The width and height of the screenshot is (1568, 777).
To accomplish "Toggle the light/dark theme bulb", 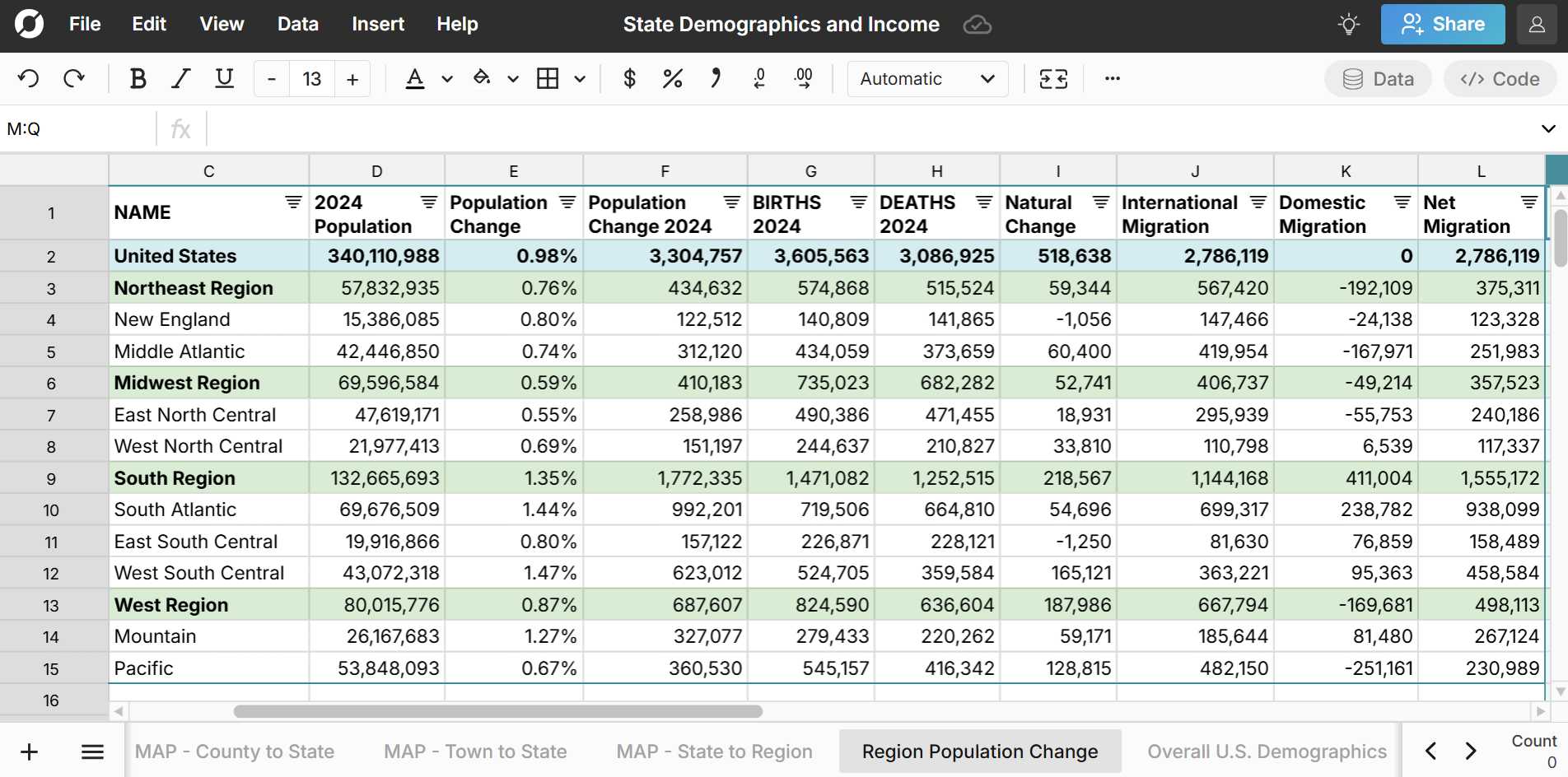I will pyautogui.click(x=1348, y=25).
